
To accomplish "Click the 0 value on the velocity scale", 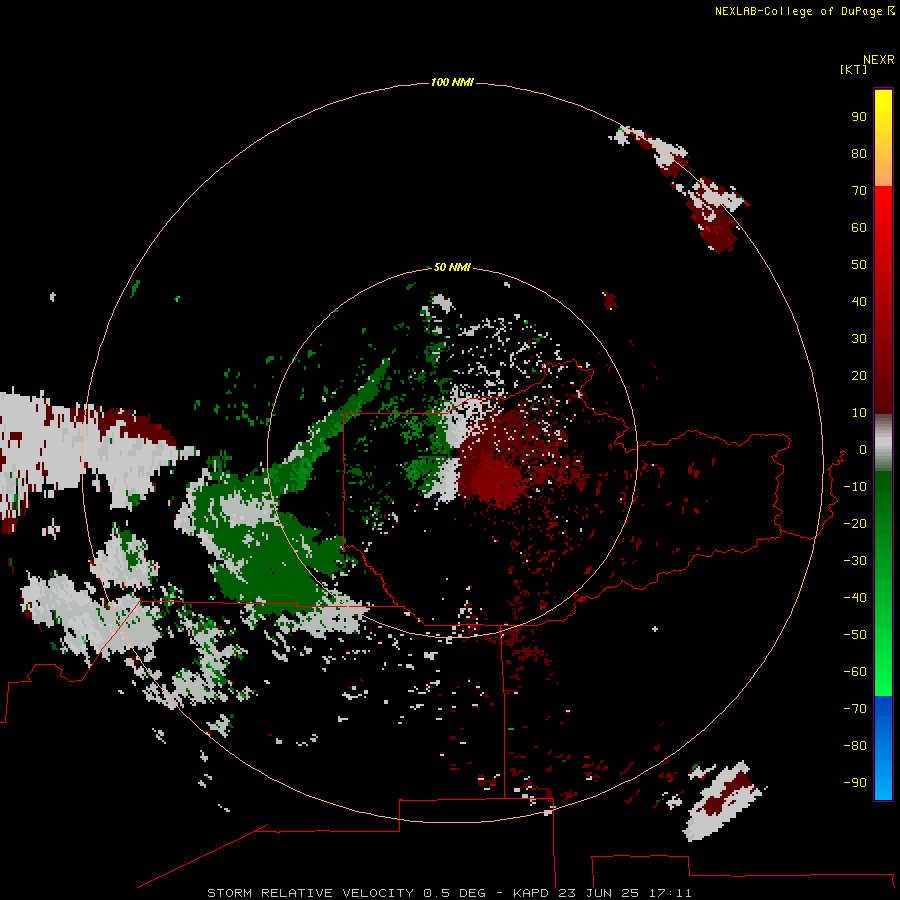I will pyautogui.click(x=862, y=450).
